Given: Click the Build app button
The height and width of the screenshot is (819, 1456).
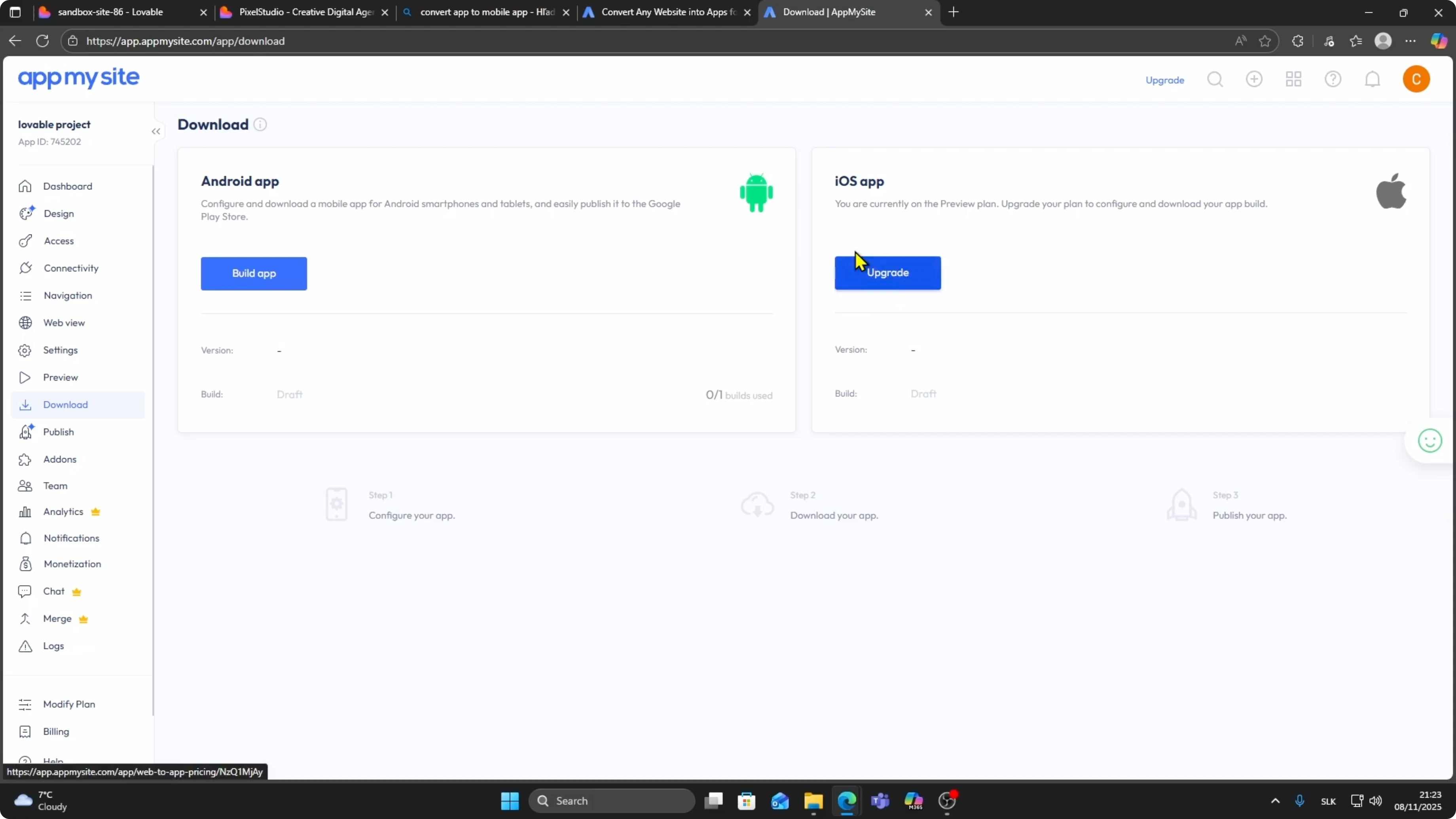Looking at the screenshot, I should pos(254,273).
